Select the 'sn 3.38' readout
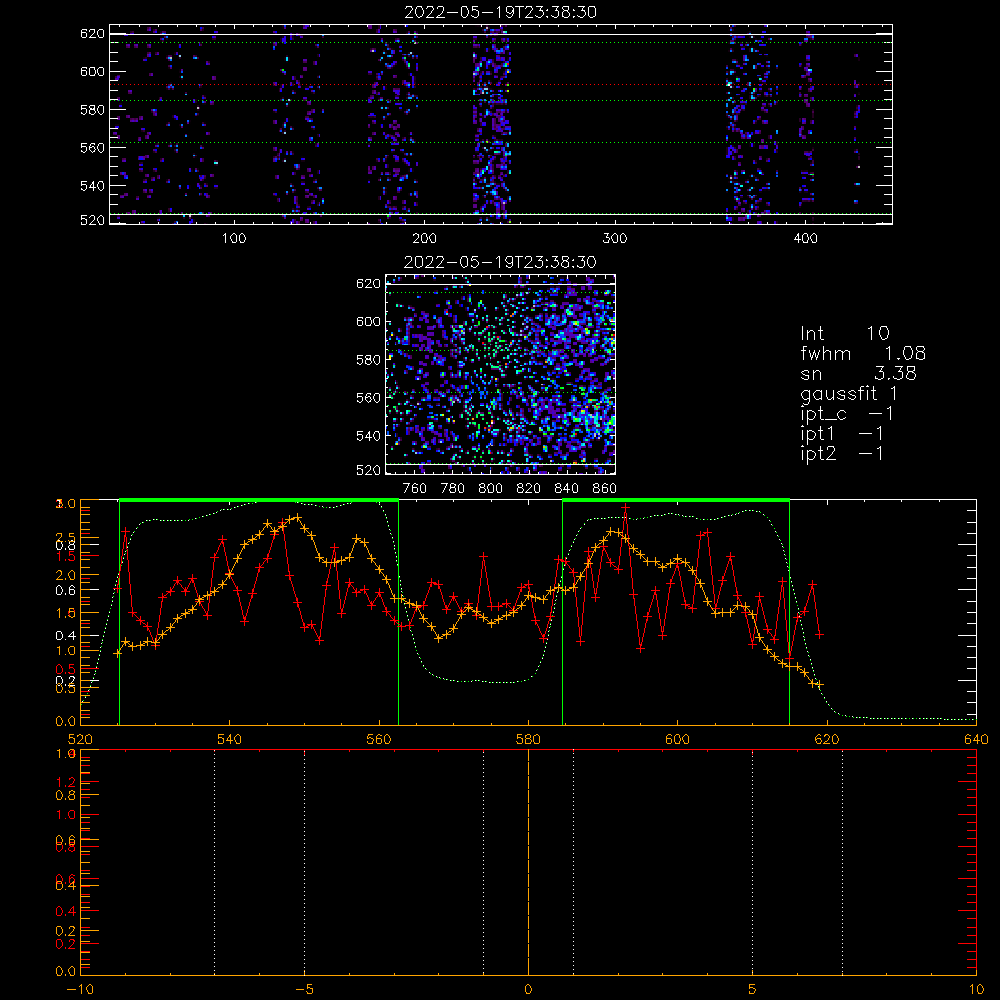 tap(858, 373)
